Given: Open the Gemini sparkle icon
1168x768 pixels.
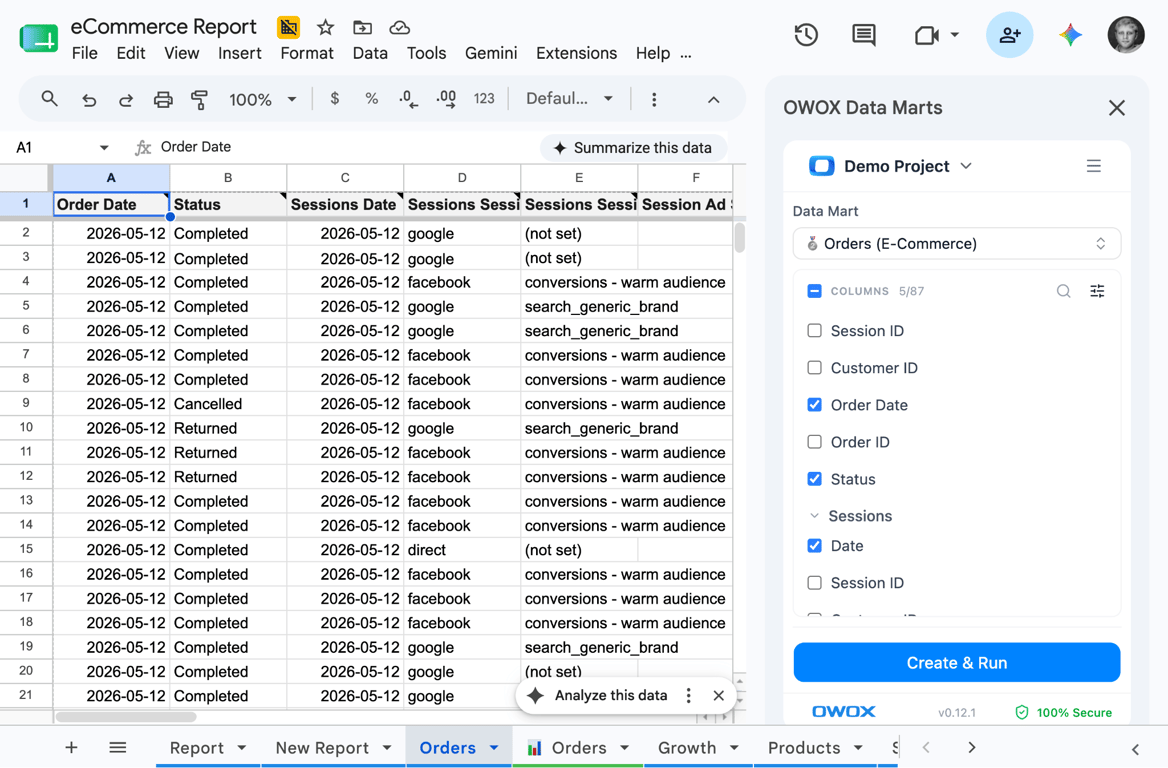Looking at the screenshot, I should coord(1070,35).
